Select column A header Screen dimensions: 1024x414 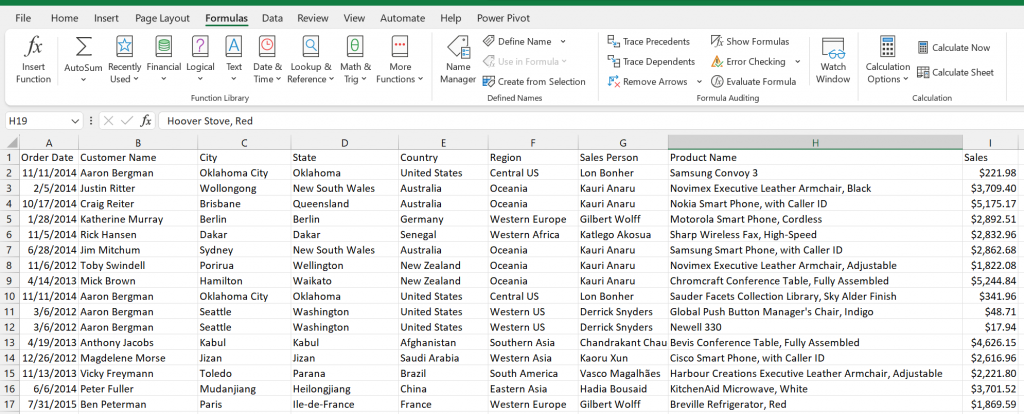click(x=49, y=142)
